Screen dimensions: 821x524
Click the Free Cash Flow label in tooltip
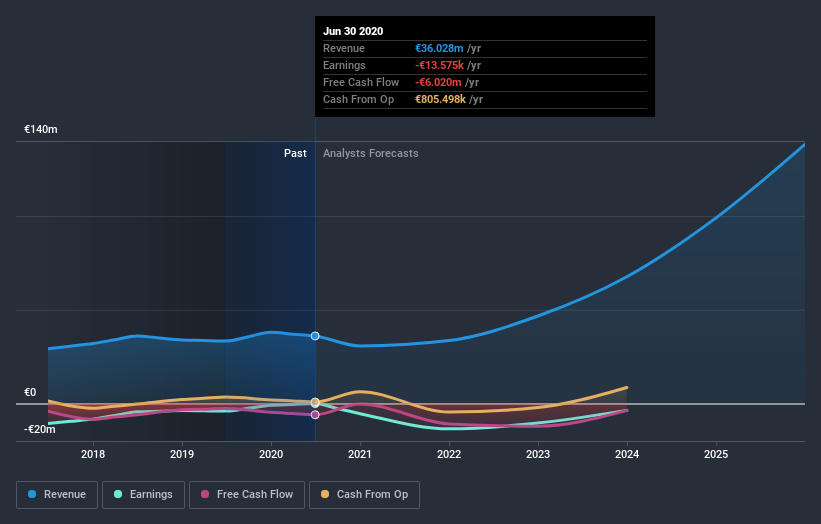coord(361,82)
